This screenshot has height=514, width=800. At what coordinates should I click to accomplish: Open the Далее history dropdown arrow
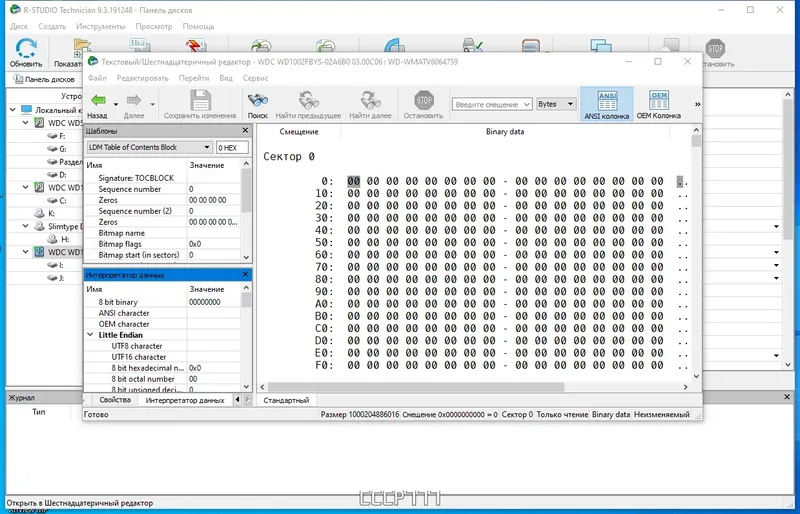click(152, 104)
